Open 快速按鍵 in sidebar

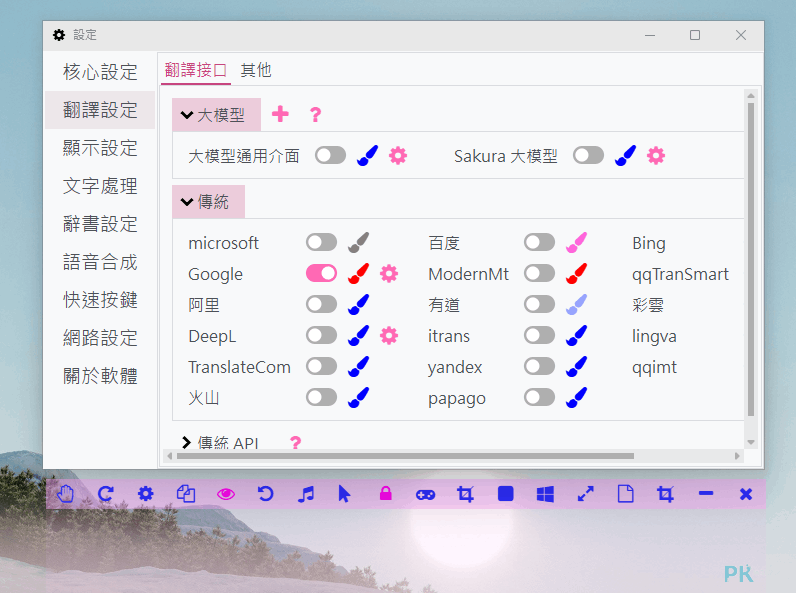click(100, 300)
